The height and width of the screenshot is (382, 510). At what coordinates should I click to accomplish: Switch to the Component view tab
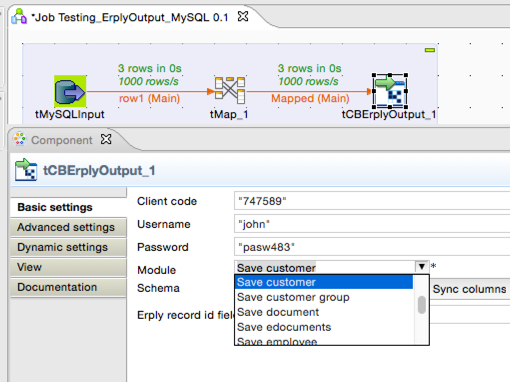[x=62, y=140]
